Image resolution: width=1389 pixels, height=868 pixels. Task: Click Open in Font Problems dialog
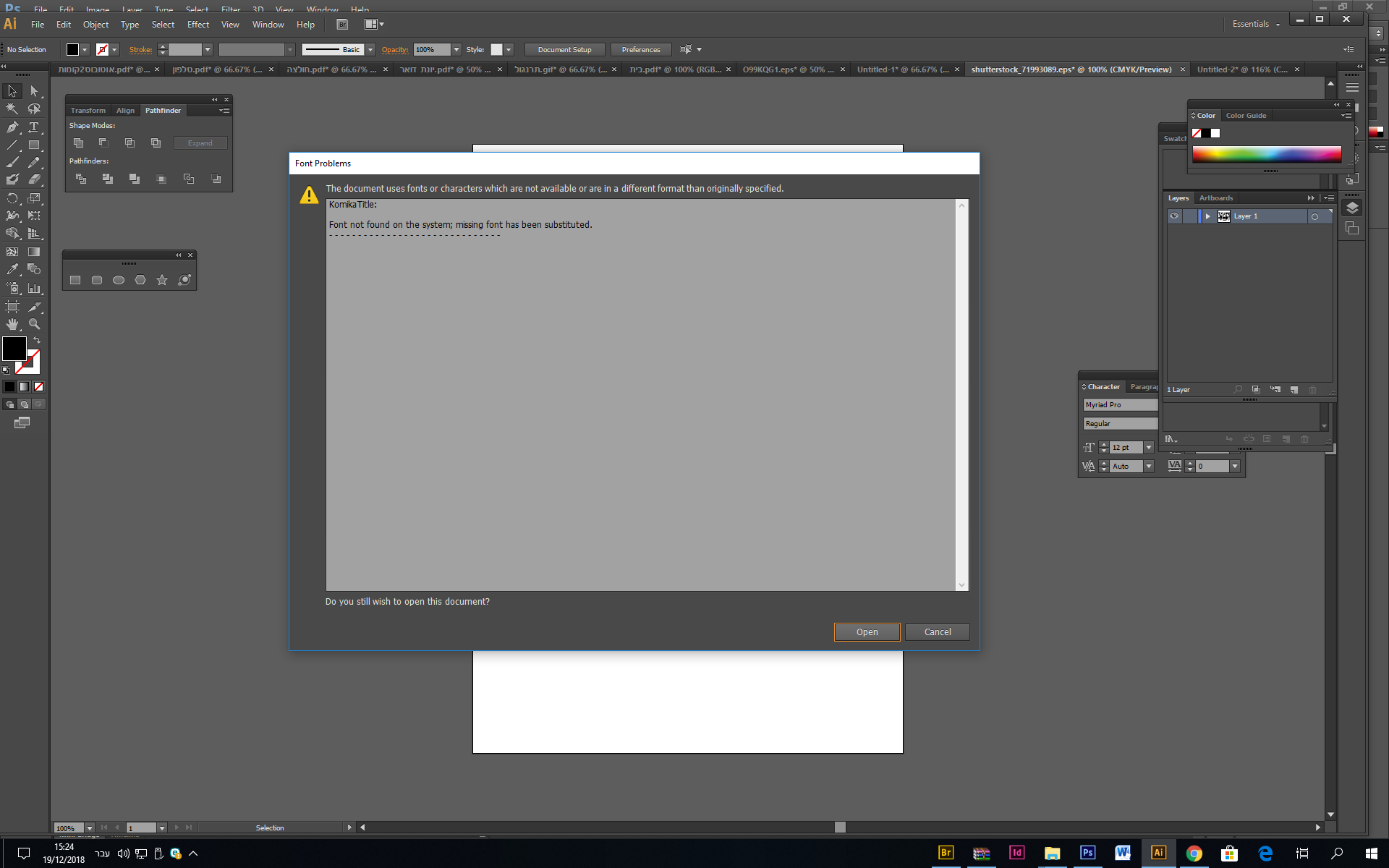[x=867, y=632]
